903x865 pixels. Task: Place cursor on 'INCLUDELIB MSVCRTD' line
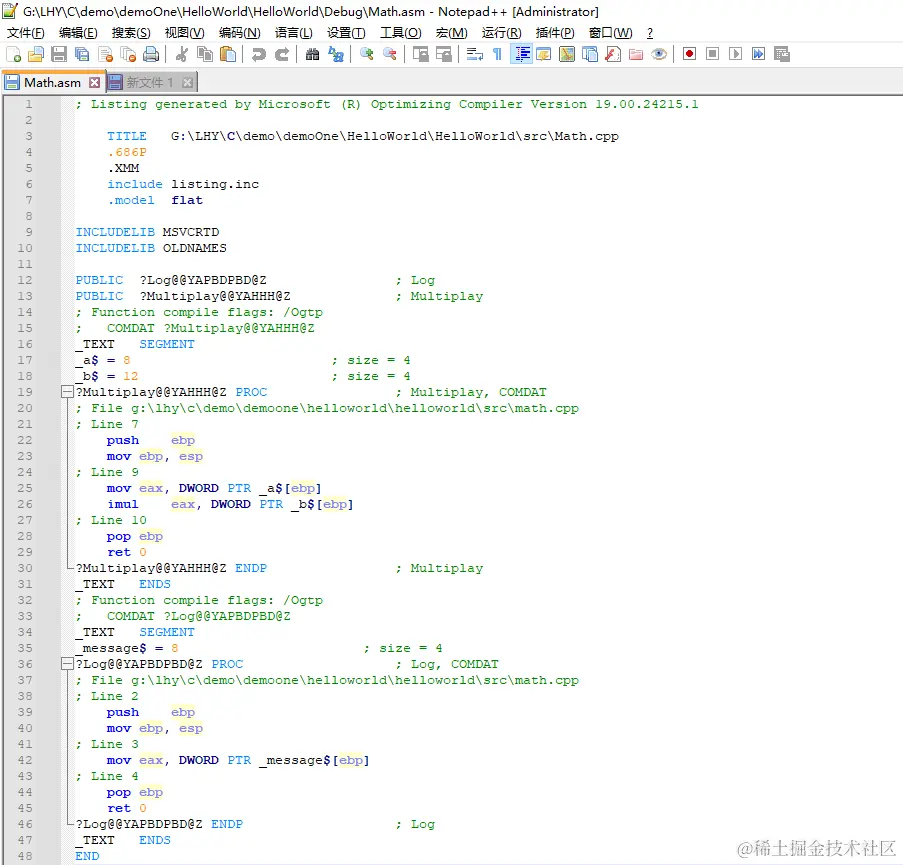point(147,232)
